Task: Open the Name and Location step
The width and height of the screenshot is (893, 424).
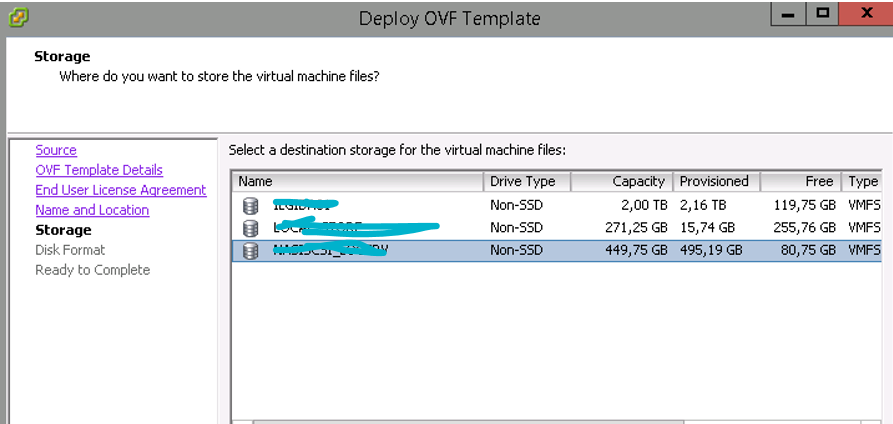Action: point(92,210)
